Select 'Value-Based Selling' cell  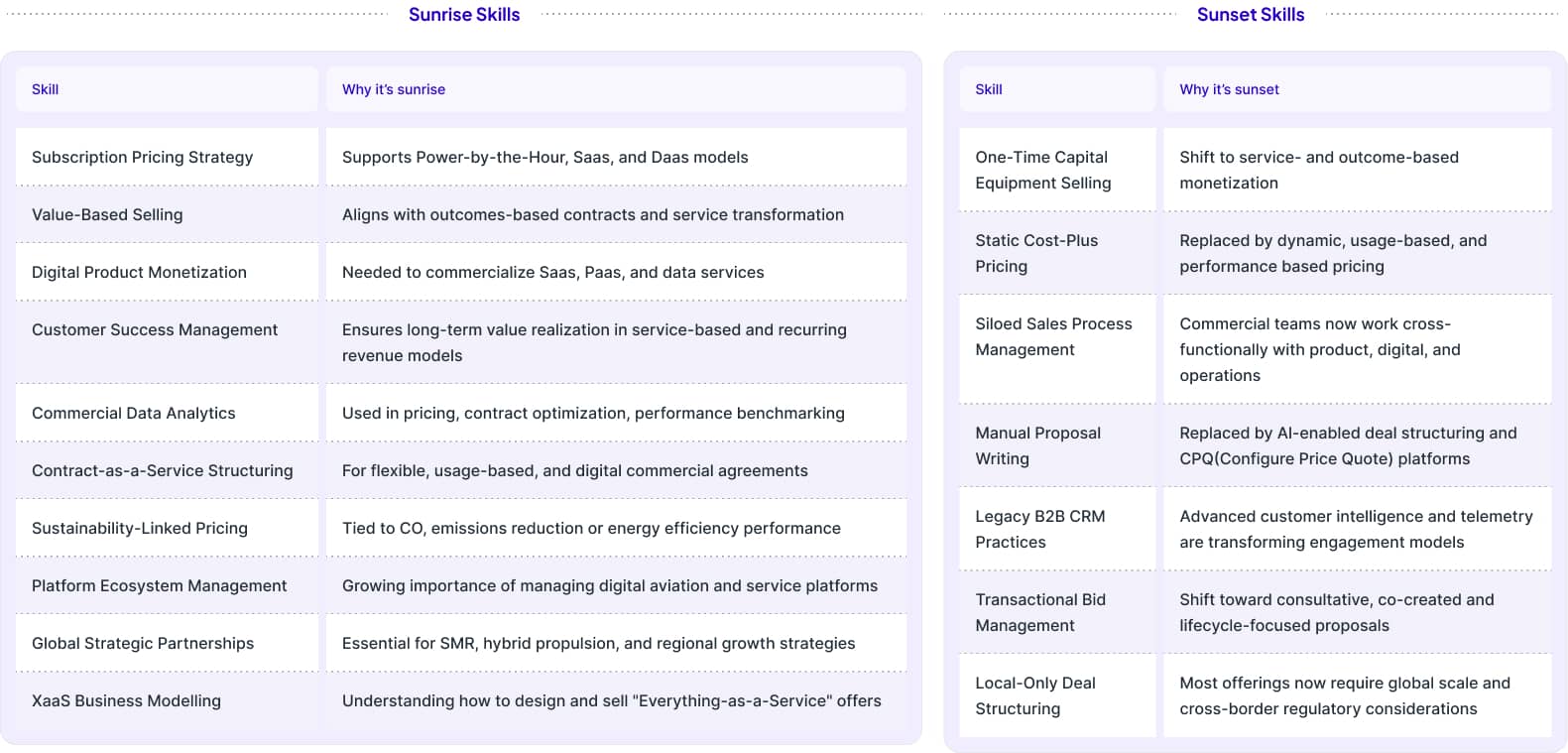click(167, 214)
